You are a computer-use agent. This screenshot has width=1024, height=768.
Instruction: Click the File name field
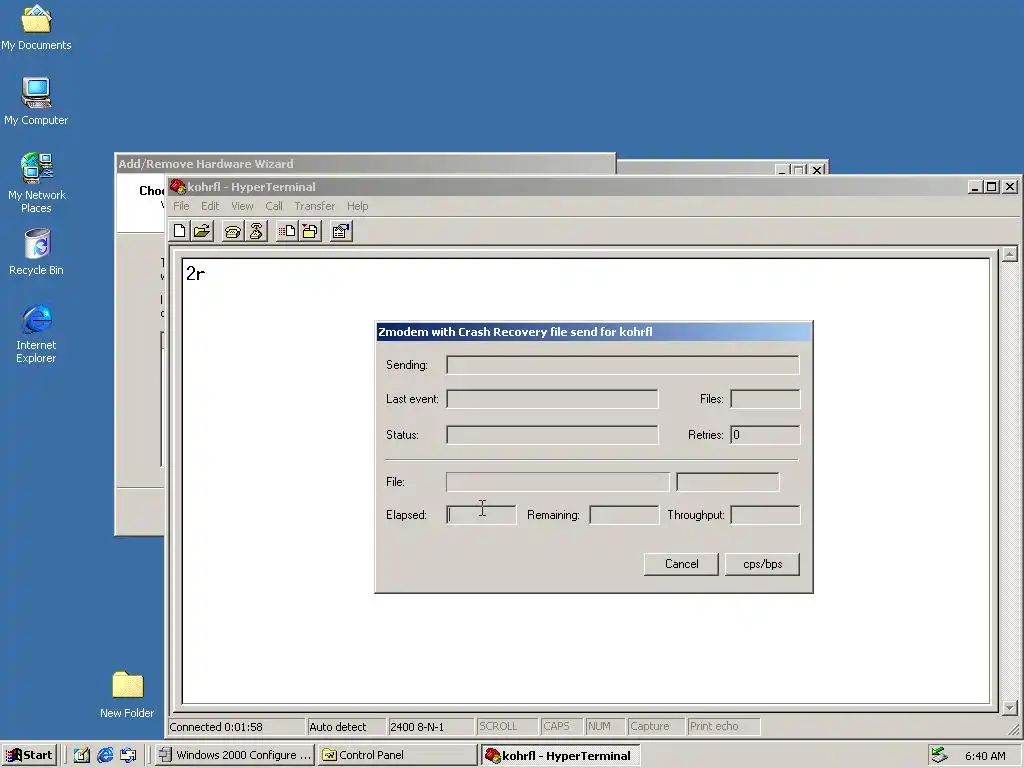coord(557,482)
